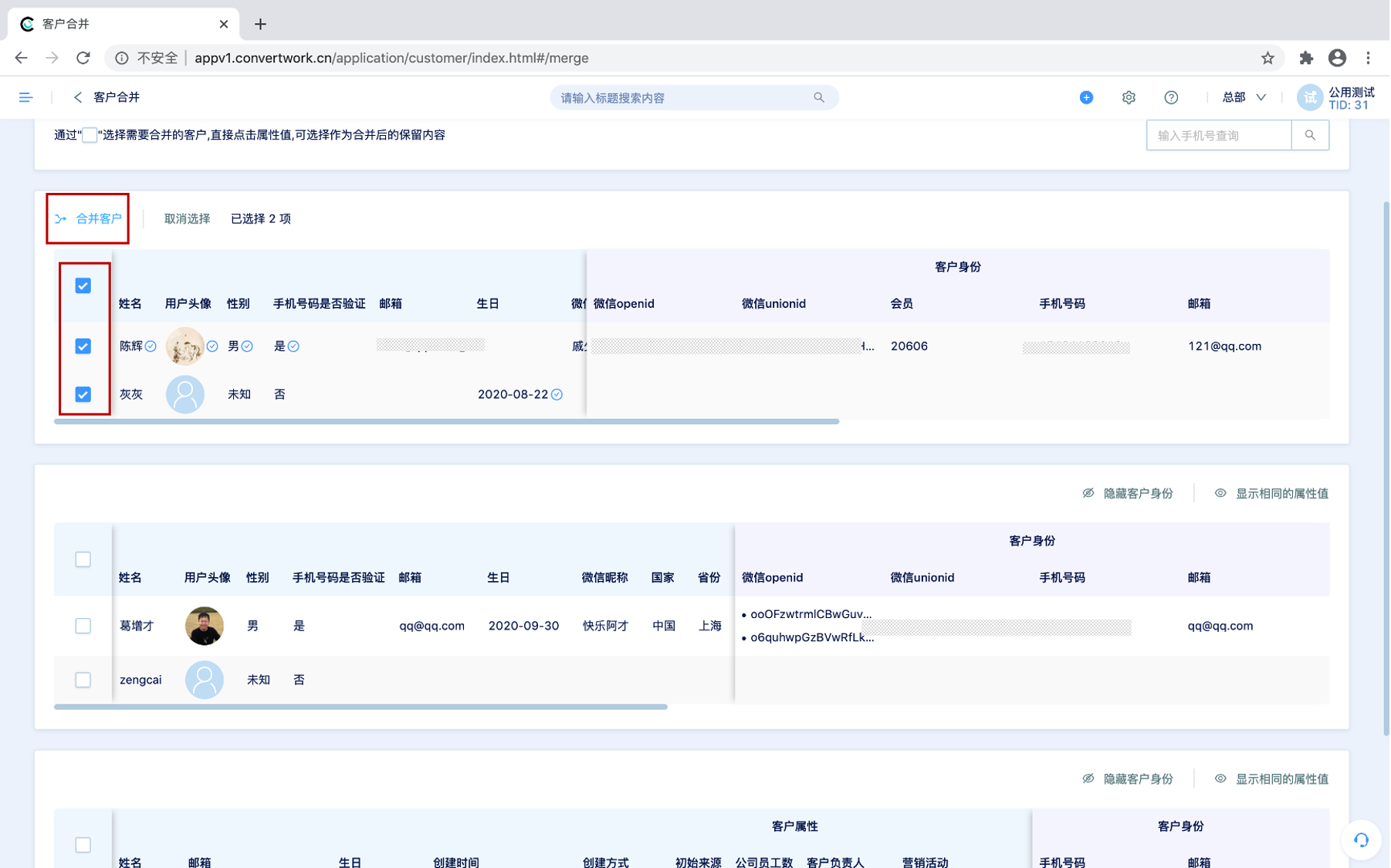Screen dimensions: 1391x868
Task: Click 葛增才's avatar photo
Action: pyautogui.click(x=205, y=627)
